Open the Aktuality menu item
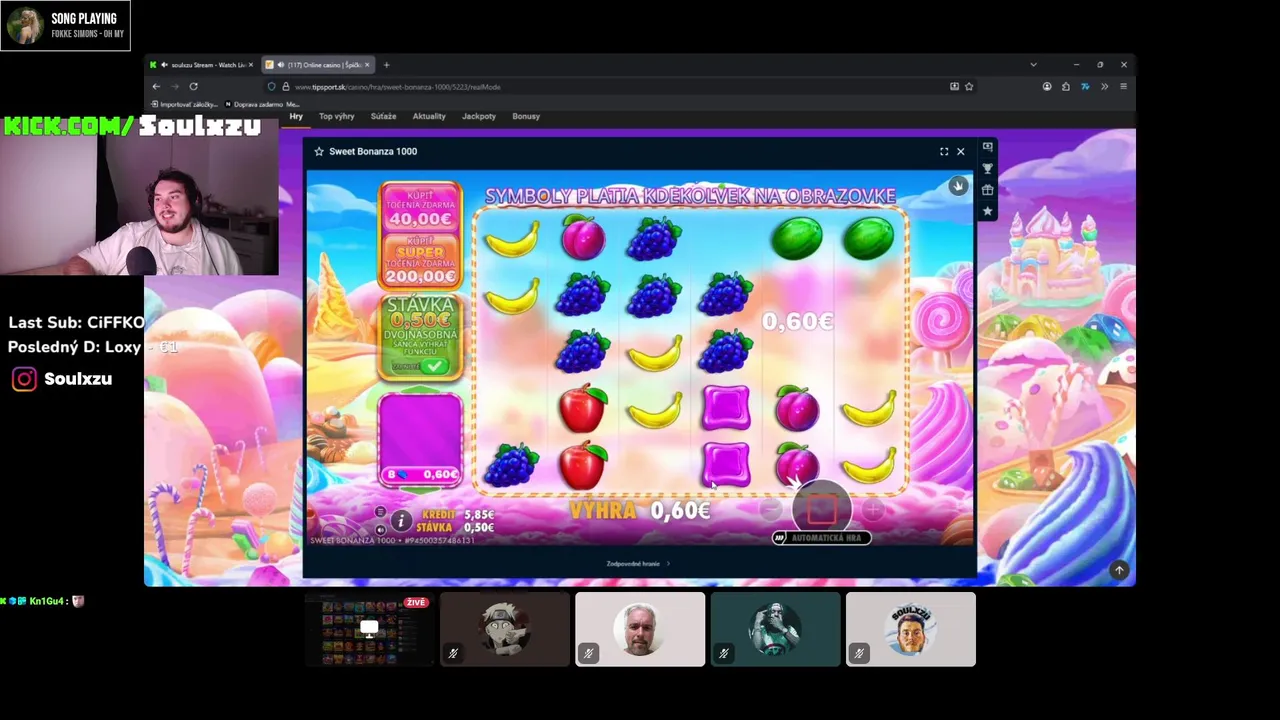This screenshot has height=720, width=1280. pyautogui.click(x=429, y=116)
